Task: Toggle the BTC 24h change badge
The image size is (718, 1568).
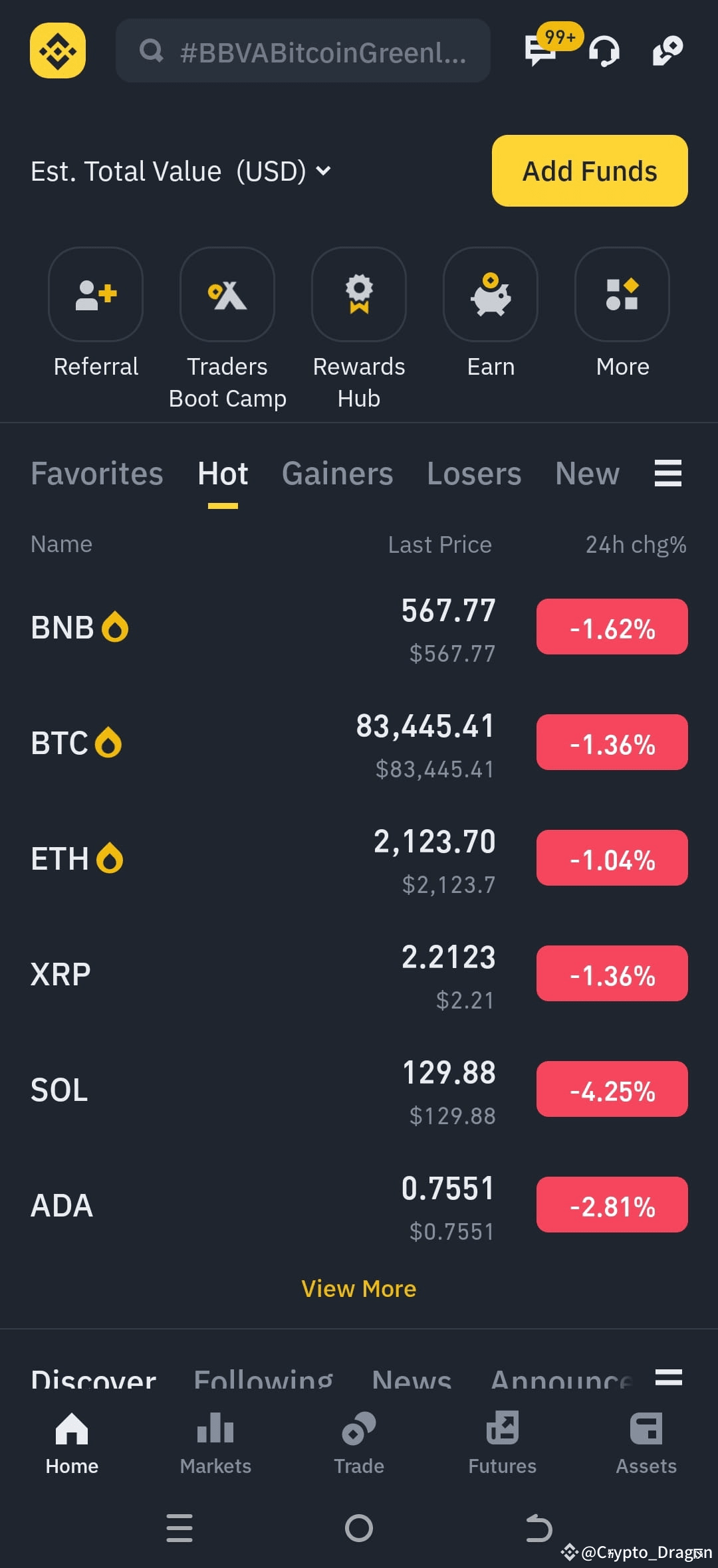Action: [612, 742]
